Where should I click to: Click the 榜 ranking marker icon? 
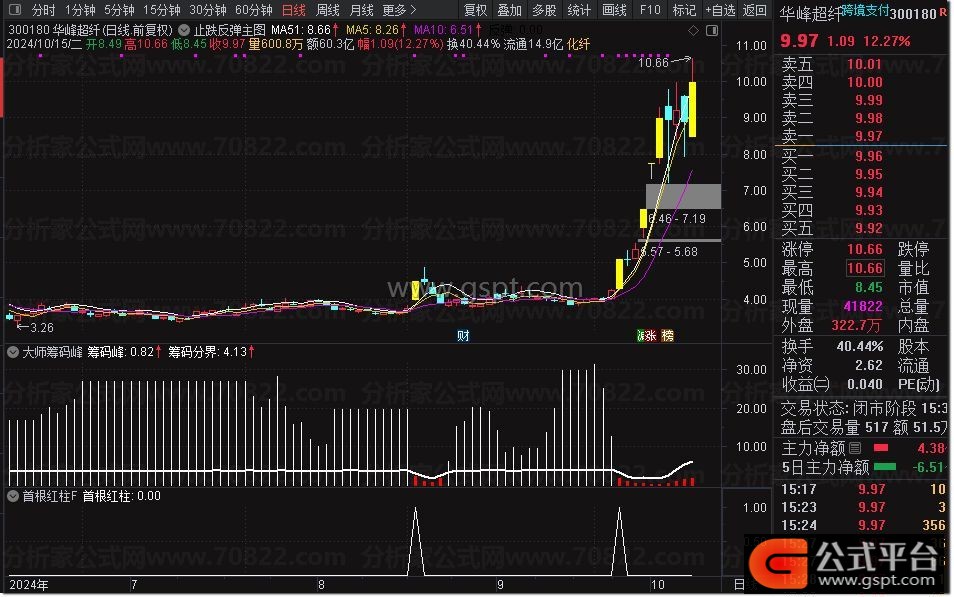pyautogui.click(x=667, y=335)
